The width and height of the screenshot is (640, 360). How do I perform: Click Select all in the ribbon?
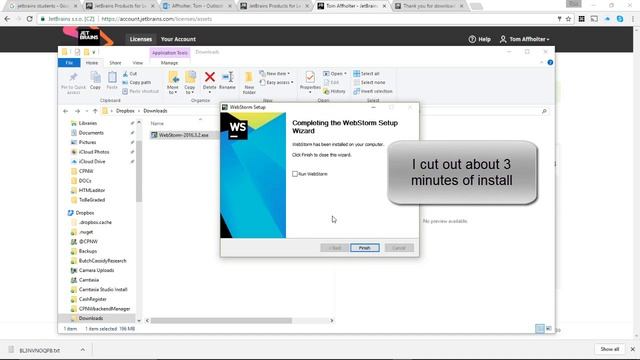coord(366,73)
